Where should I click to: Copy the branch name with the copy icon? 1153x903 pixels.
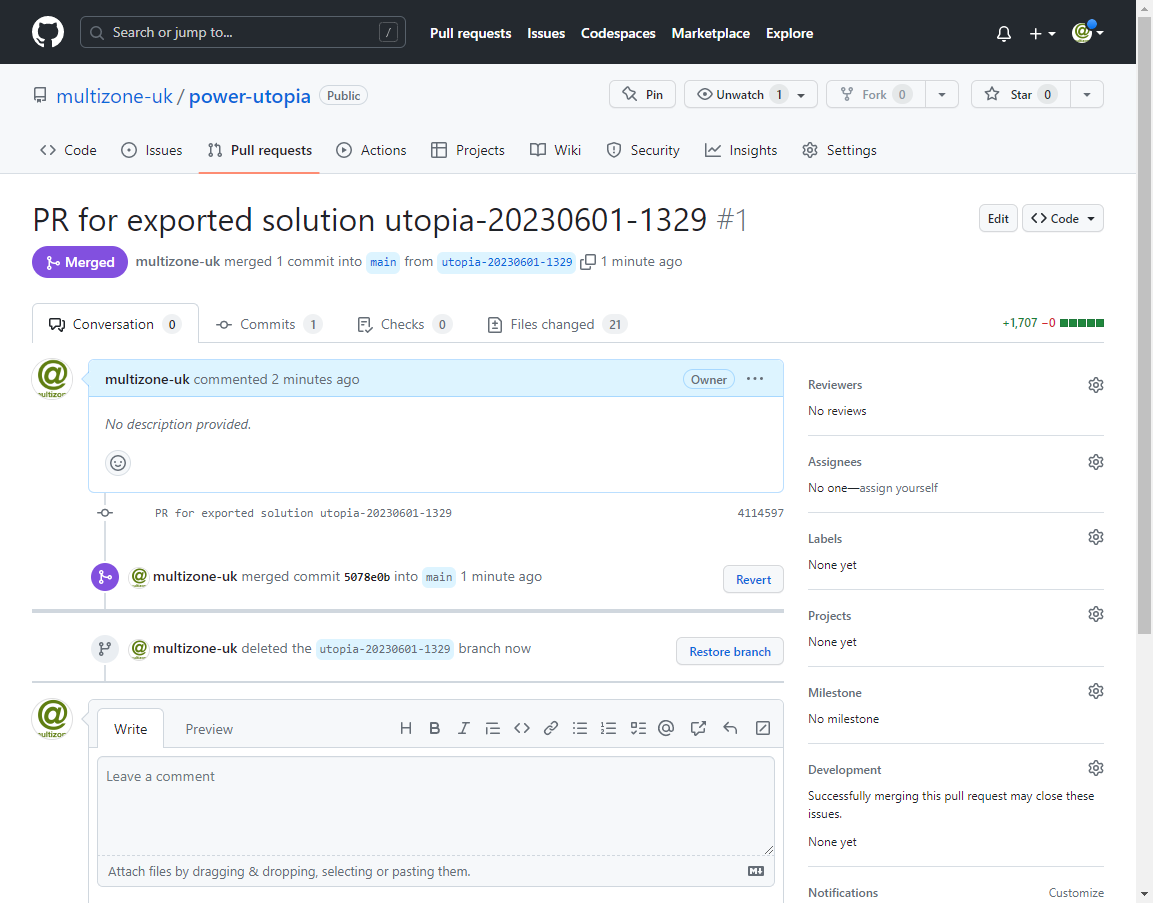[x=589, y=262]
